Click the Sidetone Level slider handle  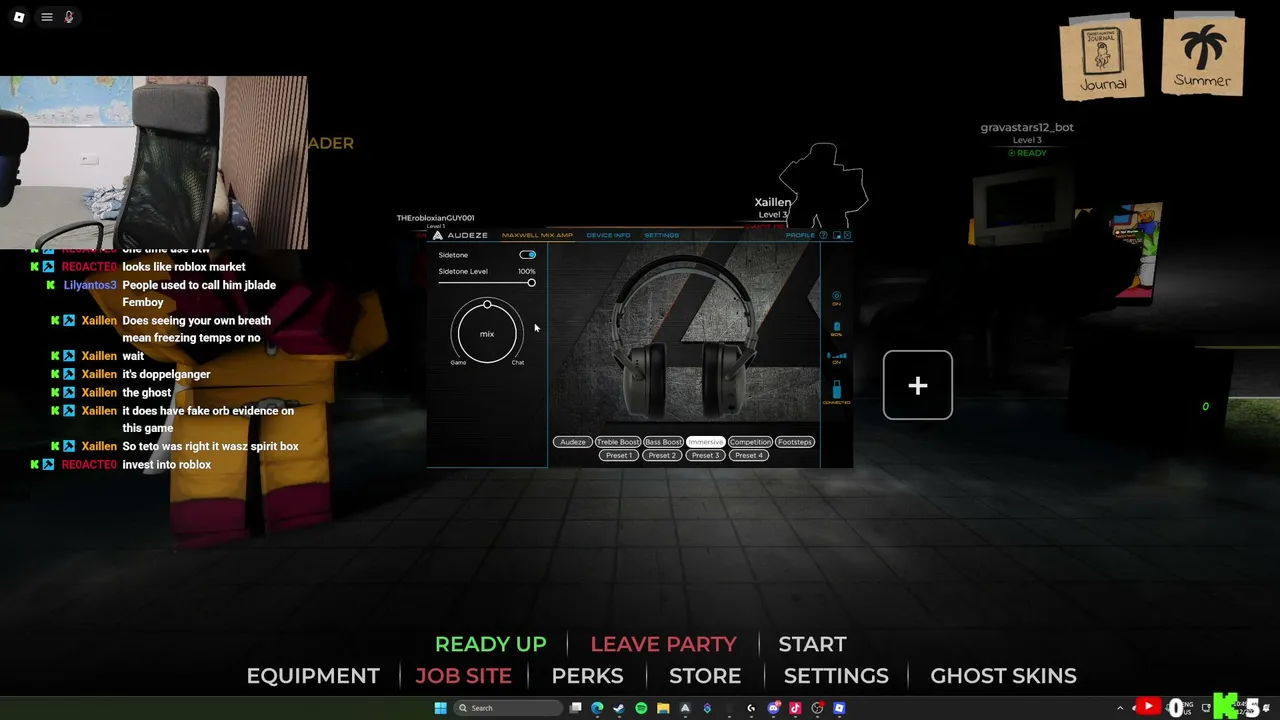click(531, 283)
